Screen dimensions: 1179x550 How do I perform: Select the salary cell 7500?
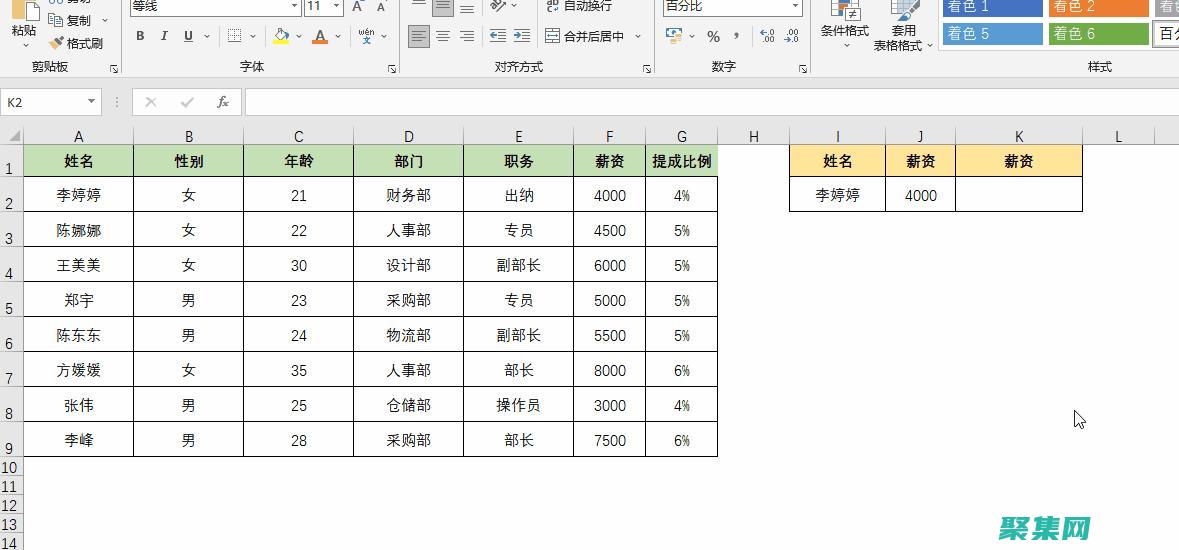coord(609,440)
